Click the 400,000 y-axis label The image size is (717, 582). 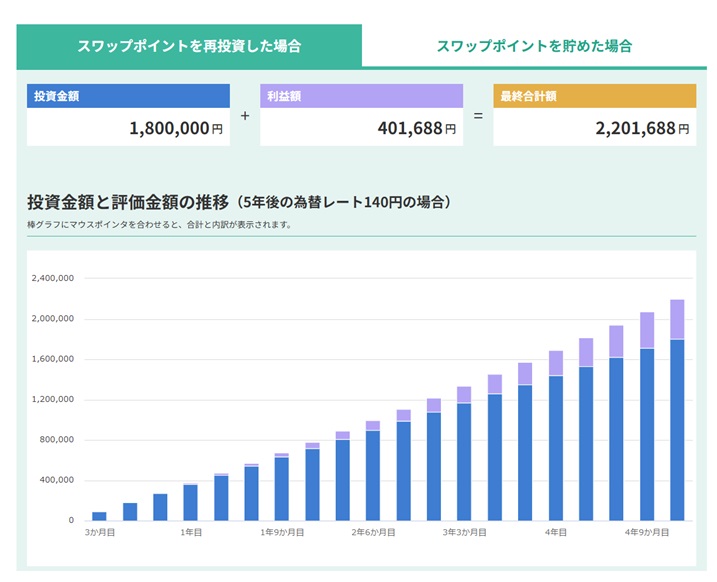[57, 480]
